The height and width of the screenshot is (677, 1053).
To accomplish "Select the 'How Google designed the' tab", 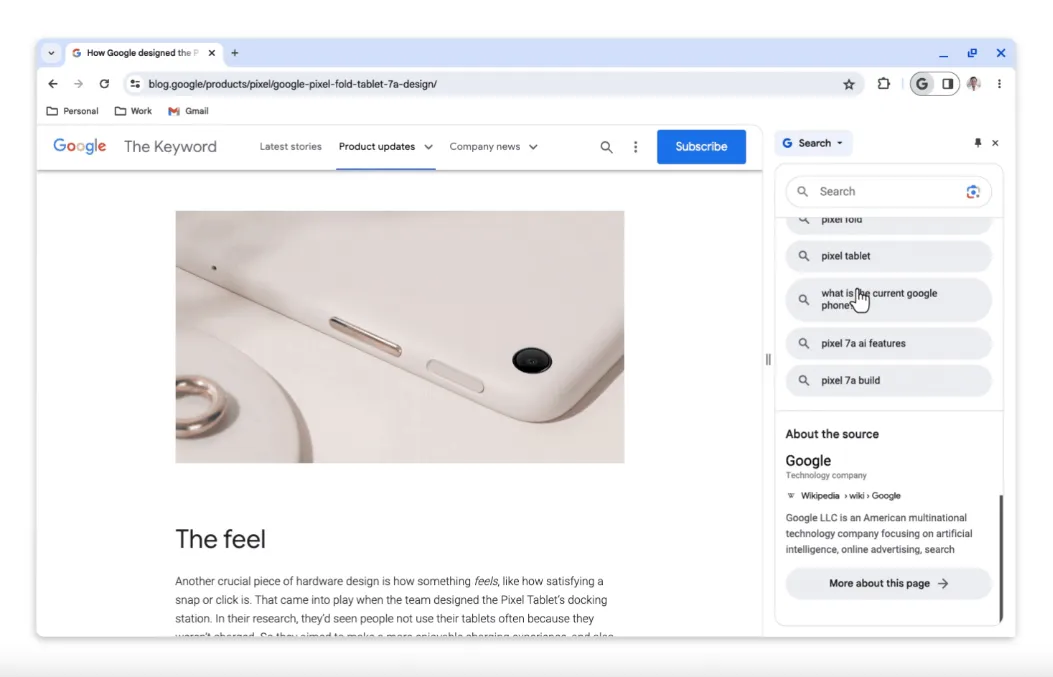I will click(144, 53).
